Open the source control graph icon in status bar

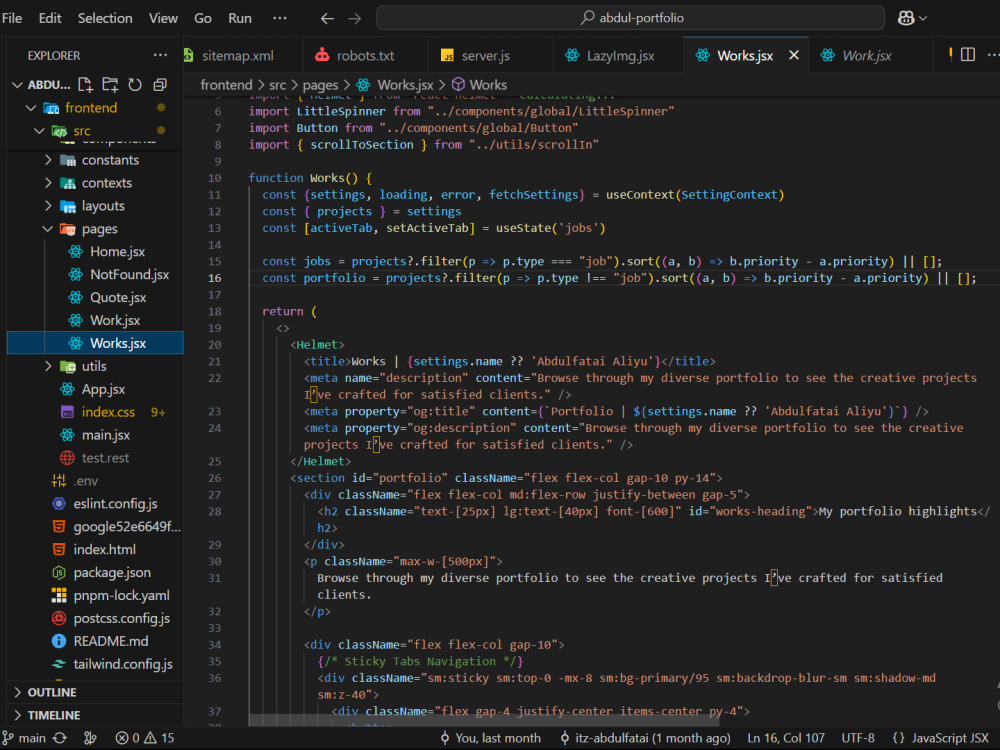click(x=90, y=738)
